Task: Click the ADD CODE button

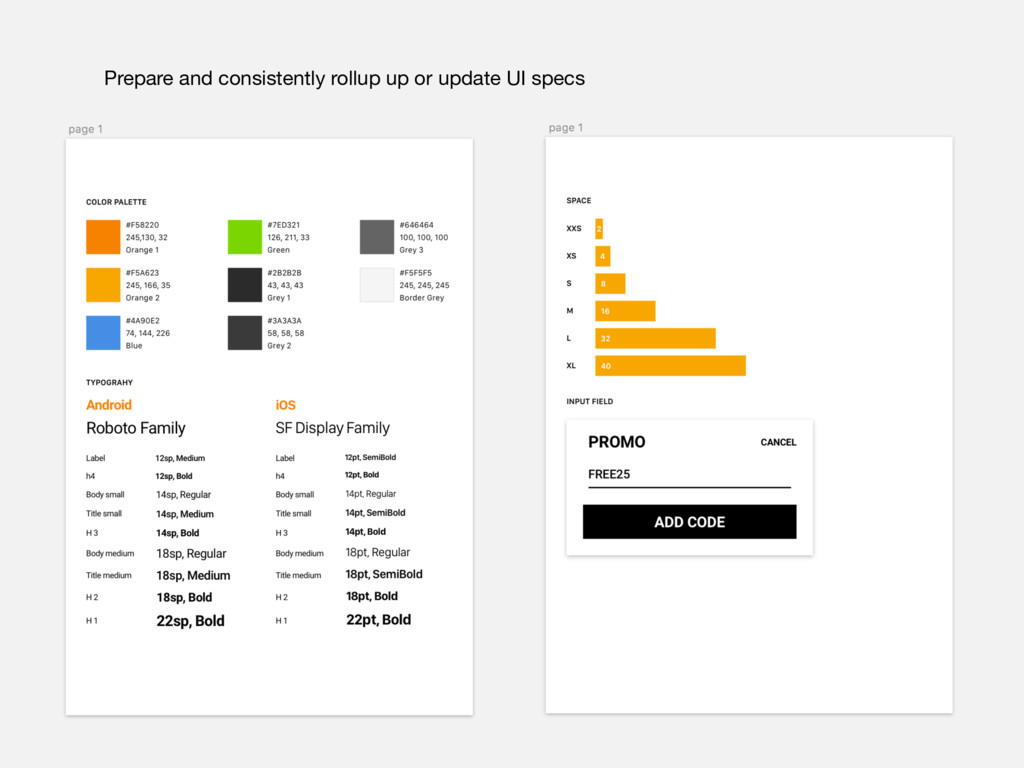Action: coord(690,522)
